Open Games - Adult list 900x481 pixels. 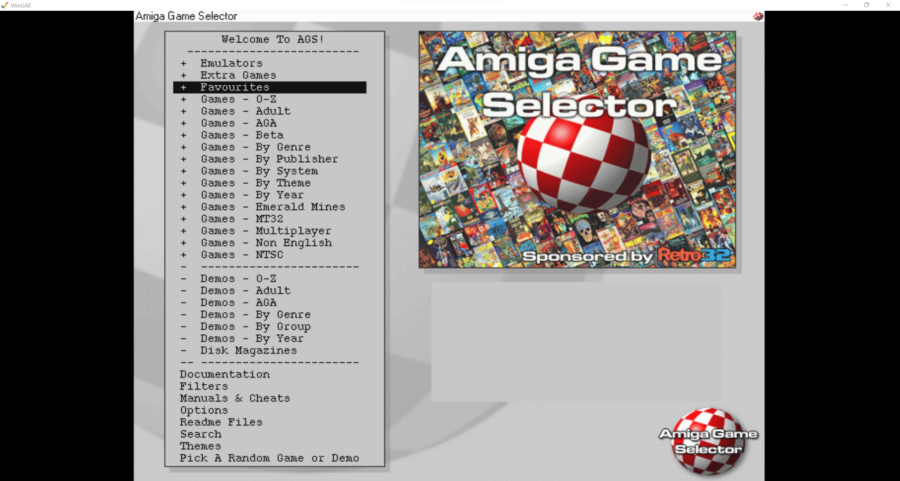tap(246, 111)
